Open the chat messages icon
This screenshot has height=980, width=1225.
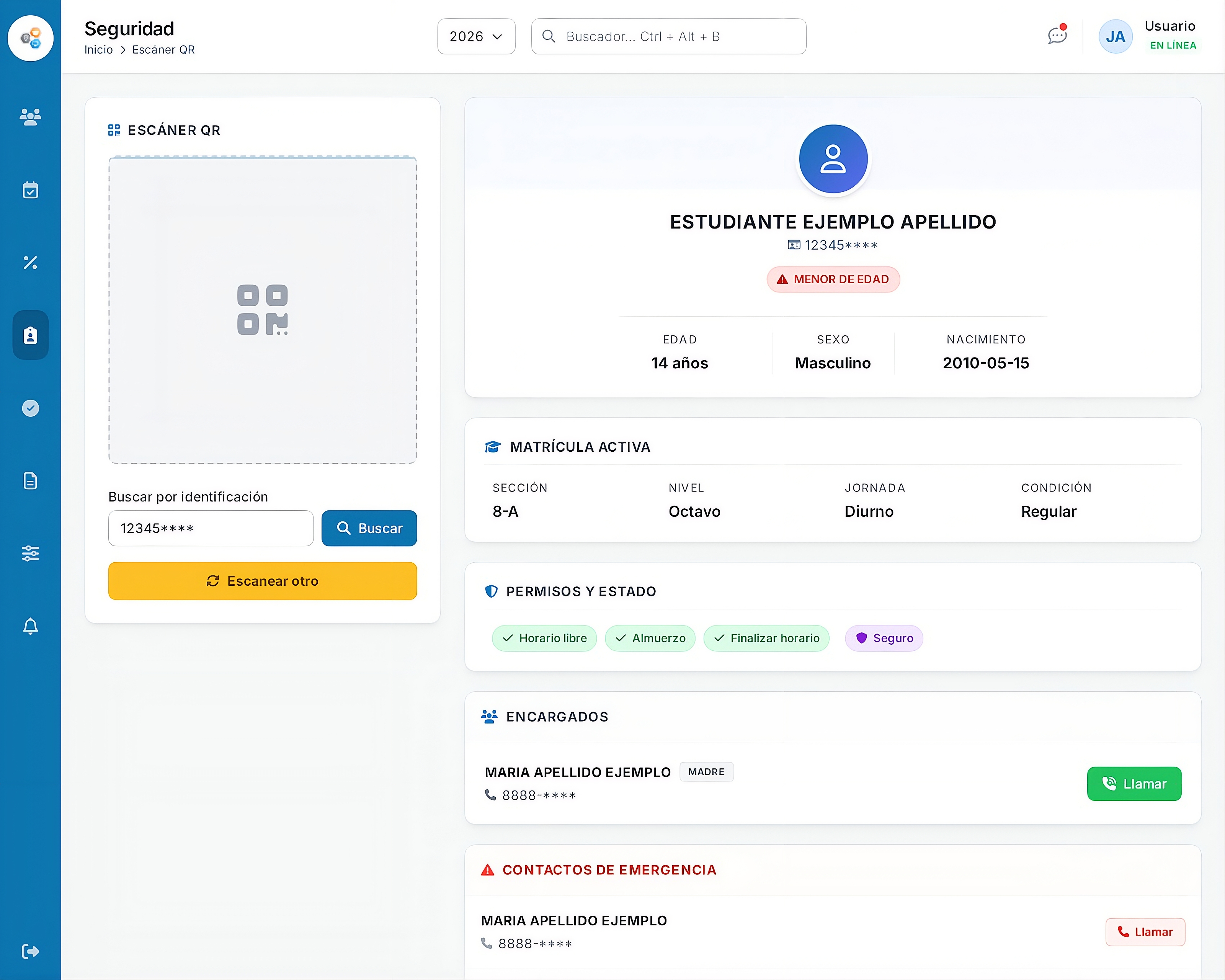[x=1057, y=35]
